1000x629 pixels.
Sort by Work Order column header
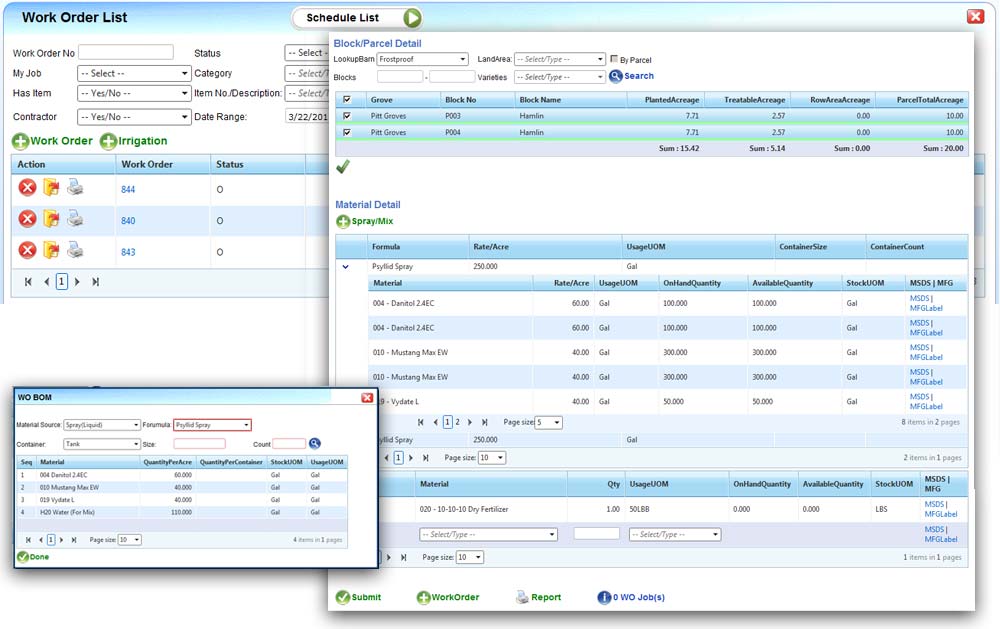click(147, 165)
